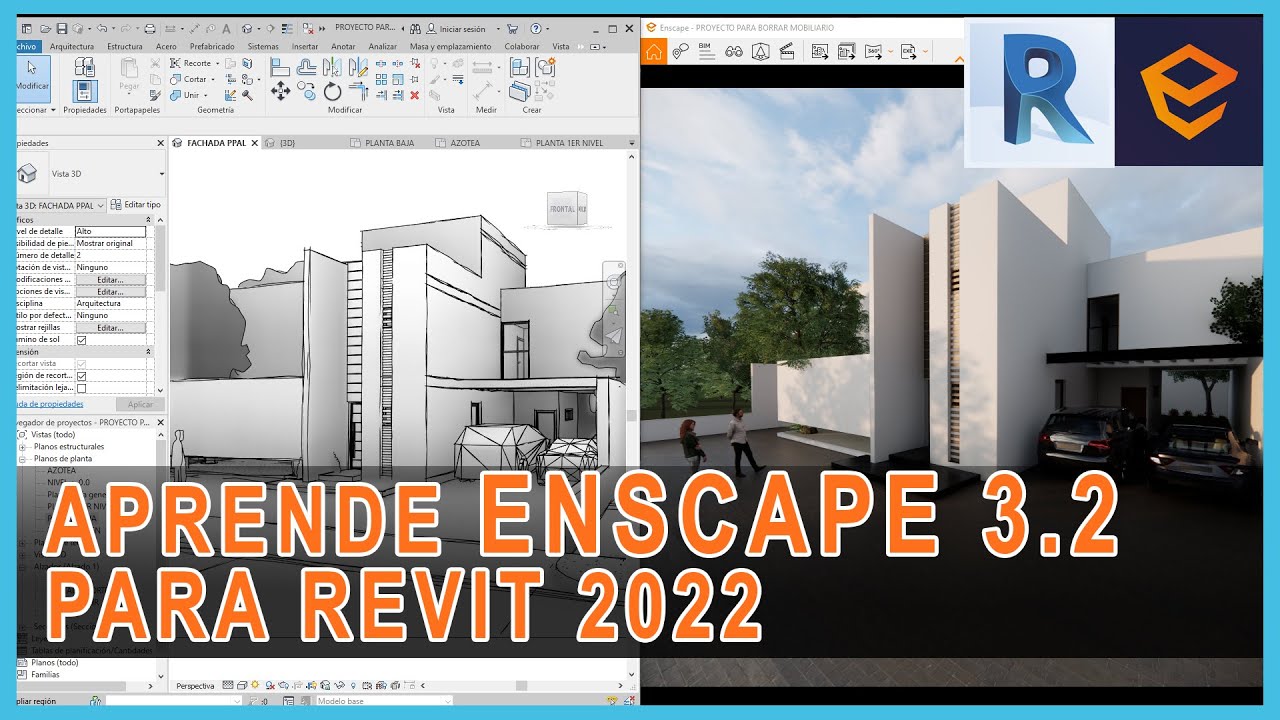
Task: Select Familias in project browser
Action: [x=46, y=674]
